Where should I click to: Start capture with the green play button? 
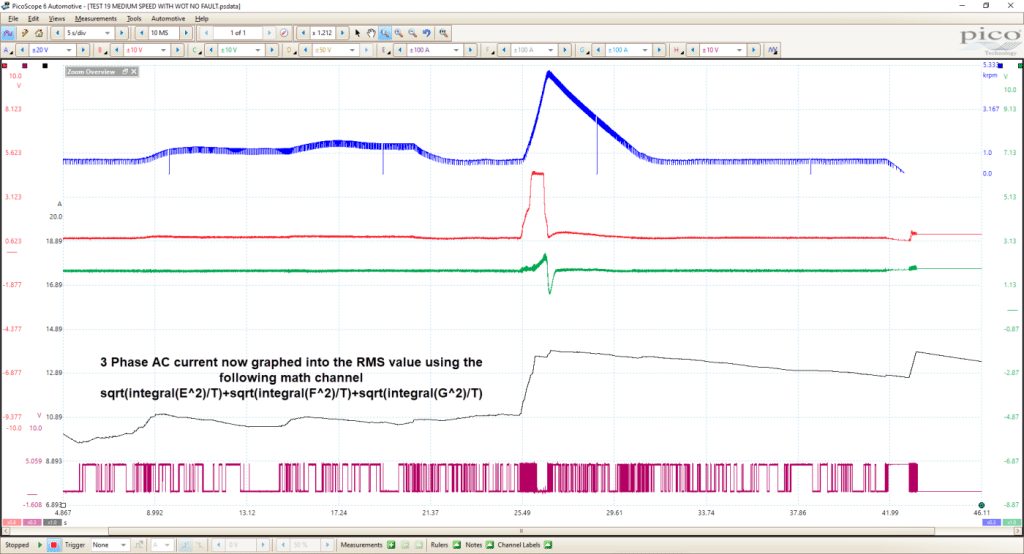(x=40, y=545)
